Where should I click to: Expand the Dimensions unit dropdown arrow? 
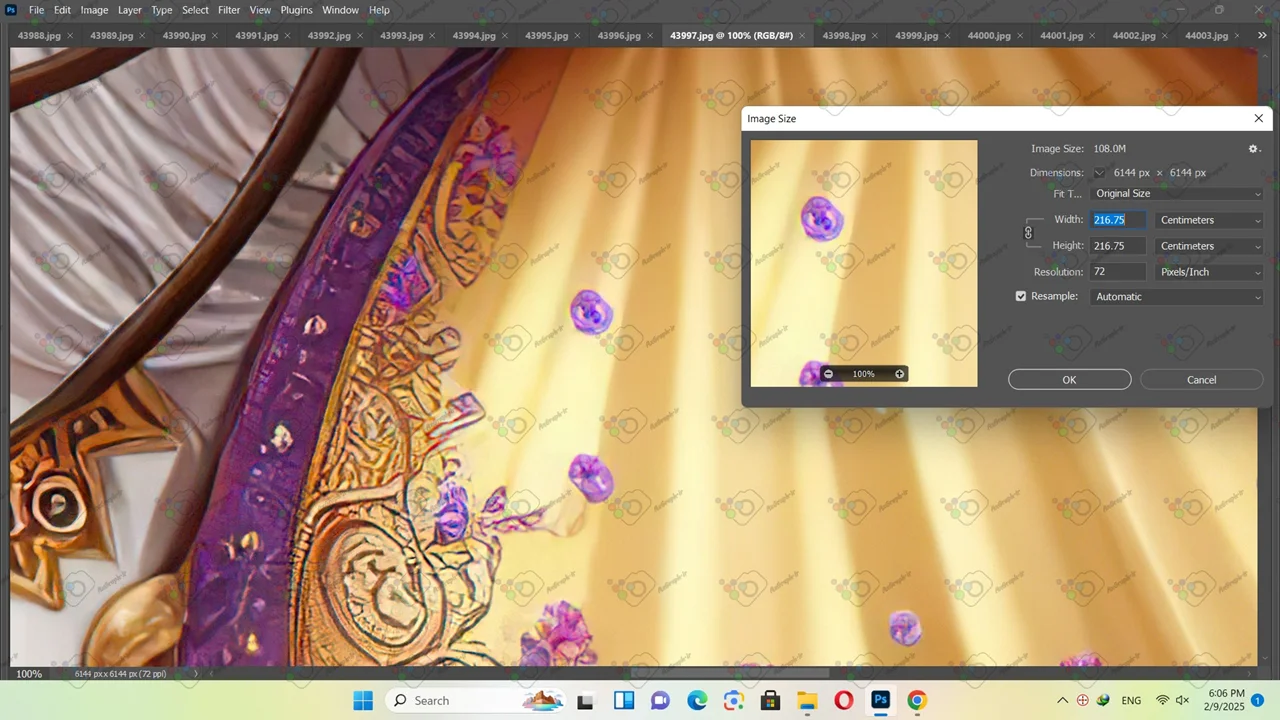pyautogui.click(x=1099, y=173)
